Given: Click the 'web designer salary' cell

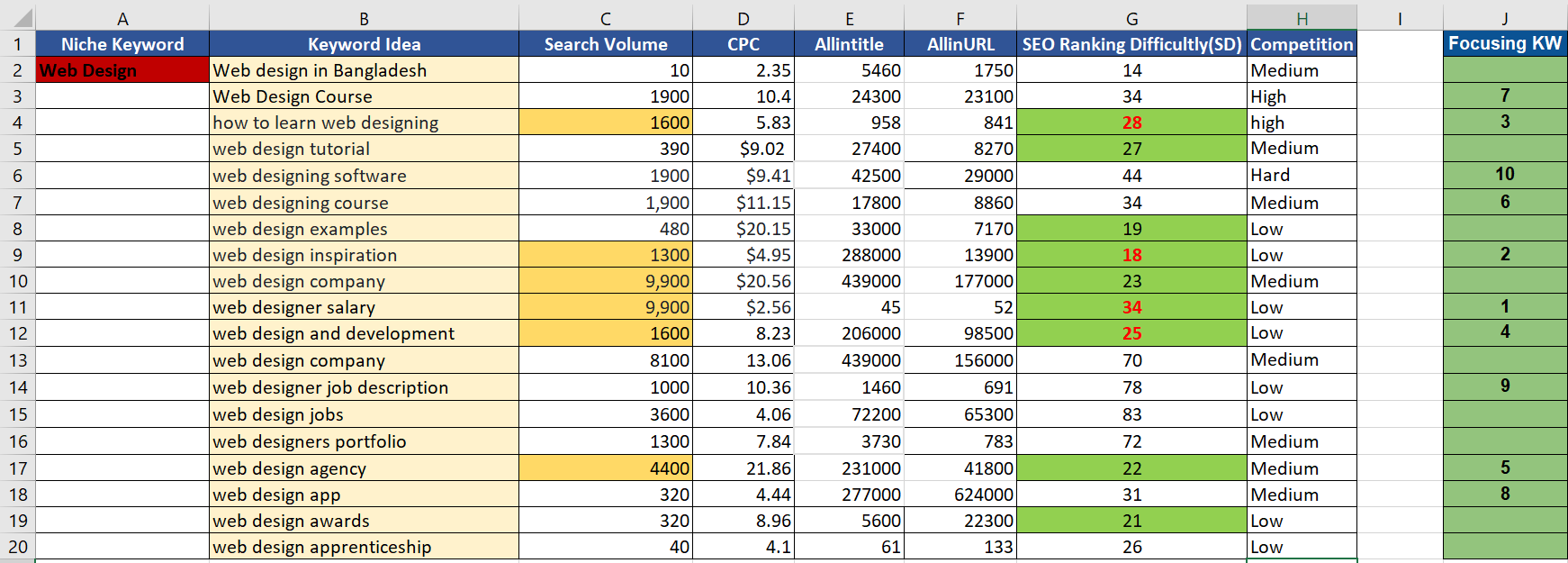Looking at the screenshot, I should pyautogui.click(x=364, y=307).
